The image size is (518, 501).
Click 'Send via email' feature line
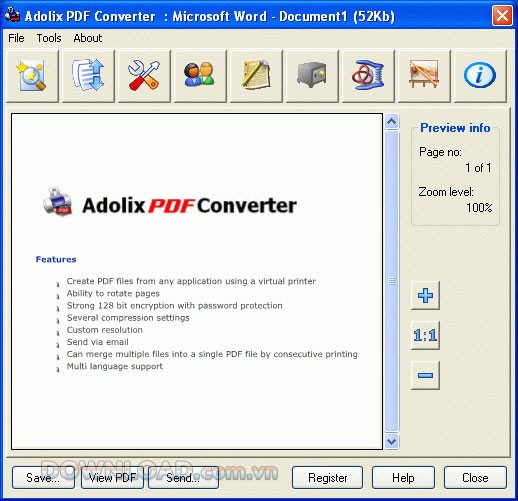click(x=97, y=342)
